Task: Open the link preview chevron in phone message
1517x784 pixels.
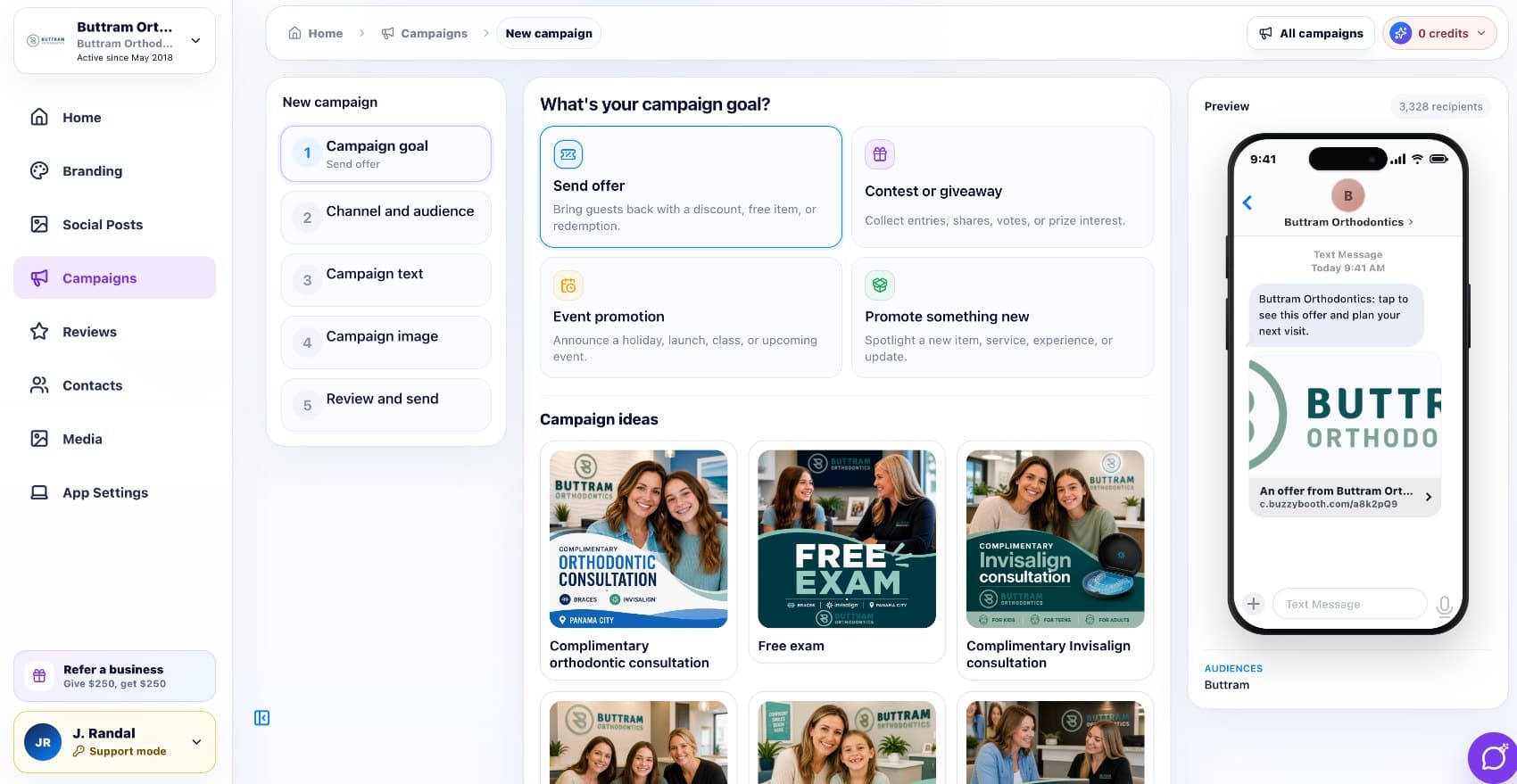Action: [x=1428, y=497]
